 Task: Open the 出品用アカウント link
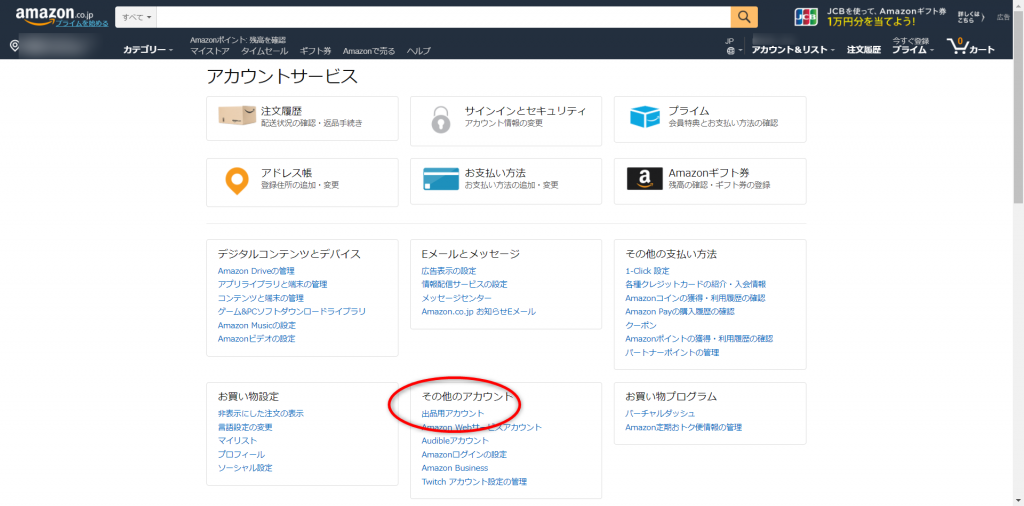453,413
